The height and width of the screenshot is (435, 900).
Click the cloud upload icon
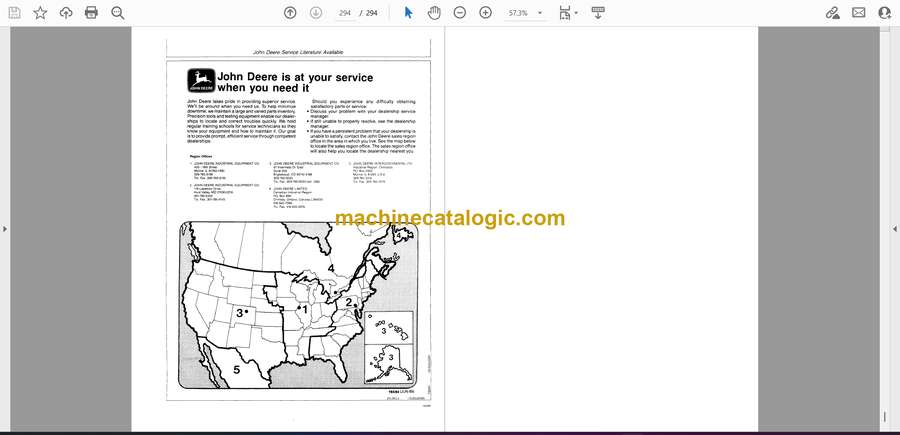coord(66,13)
